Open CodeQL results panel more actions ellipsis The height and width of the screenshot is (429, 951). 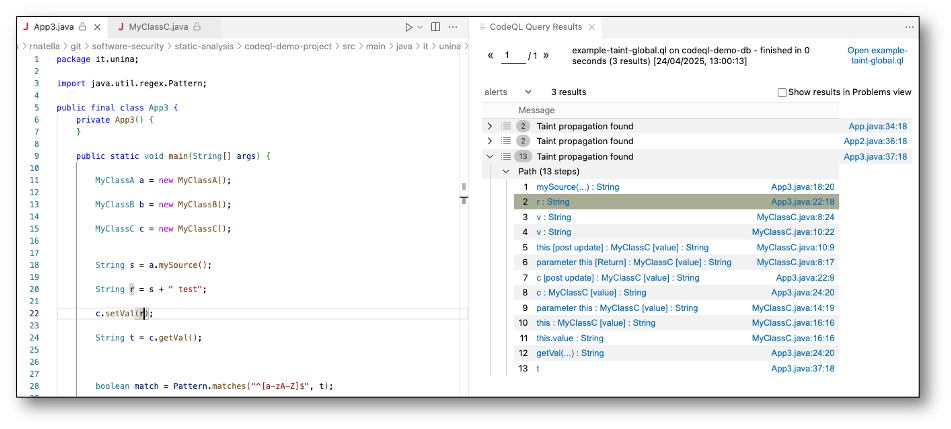[x=909, y=27]
